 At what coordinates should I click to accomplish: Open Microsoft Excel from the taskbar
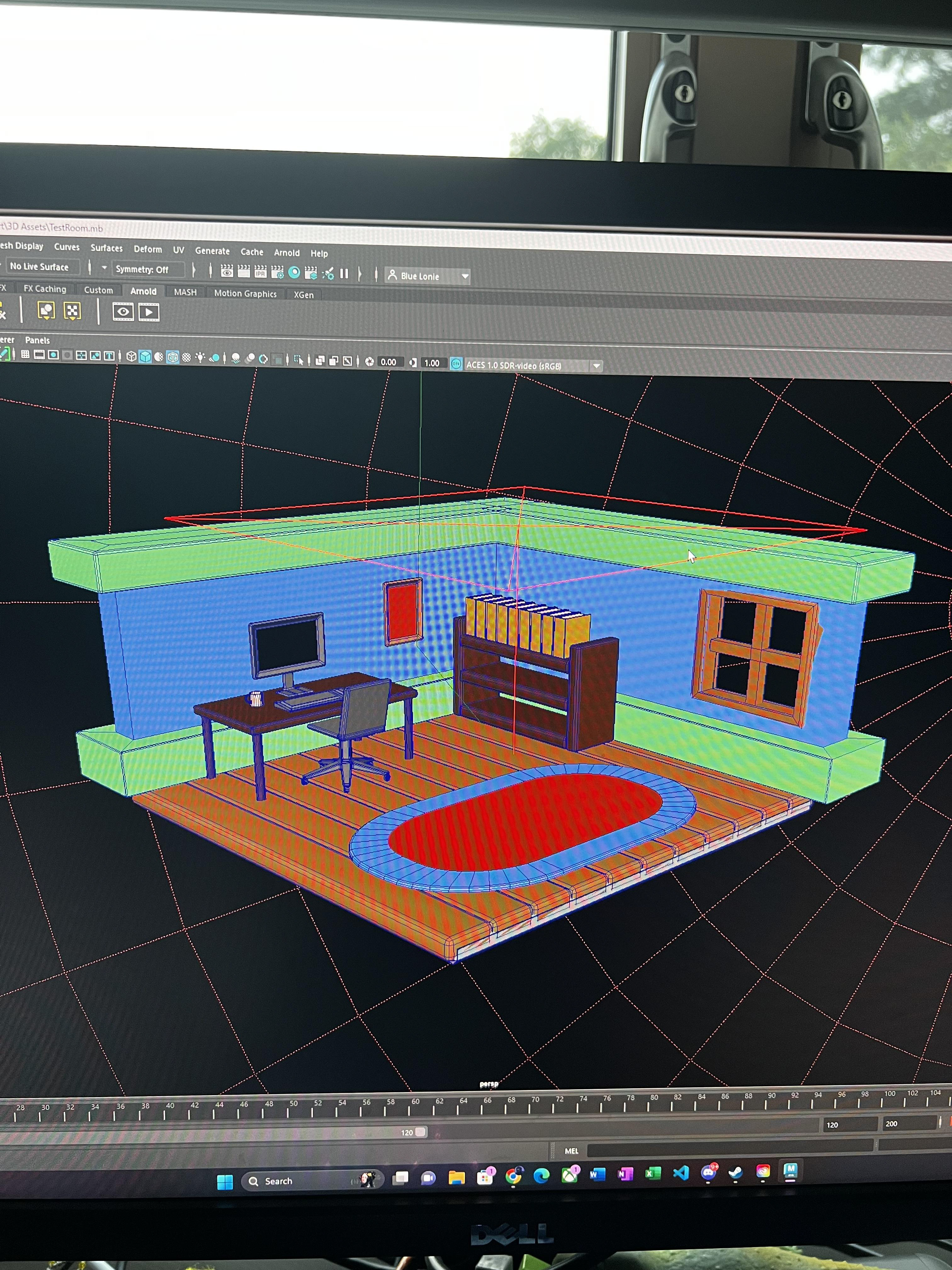coord(653,1174)
